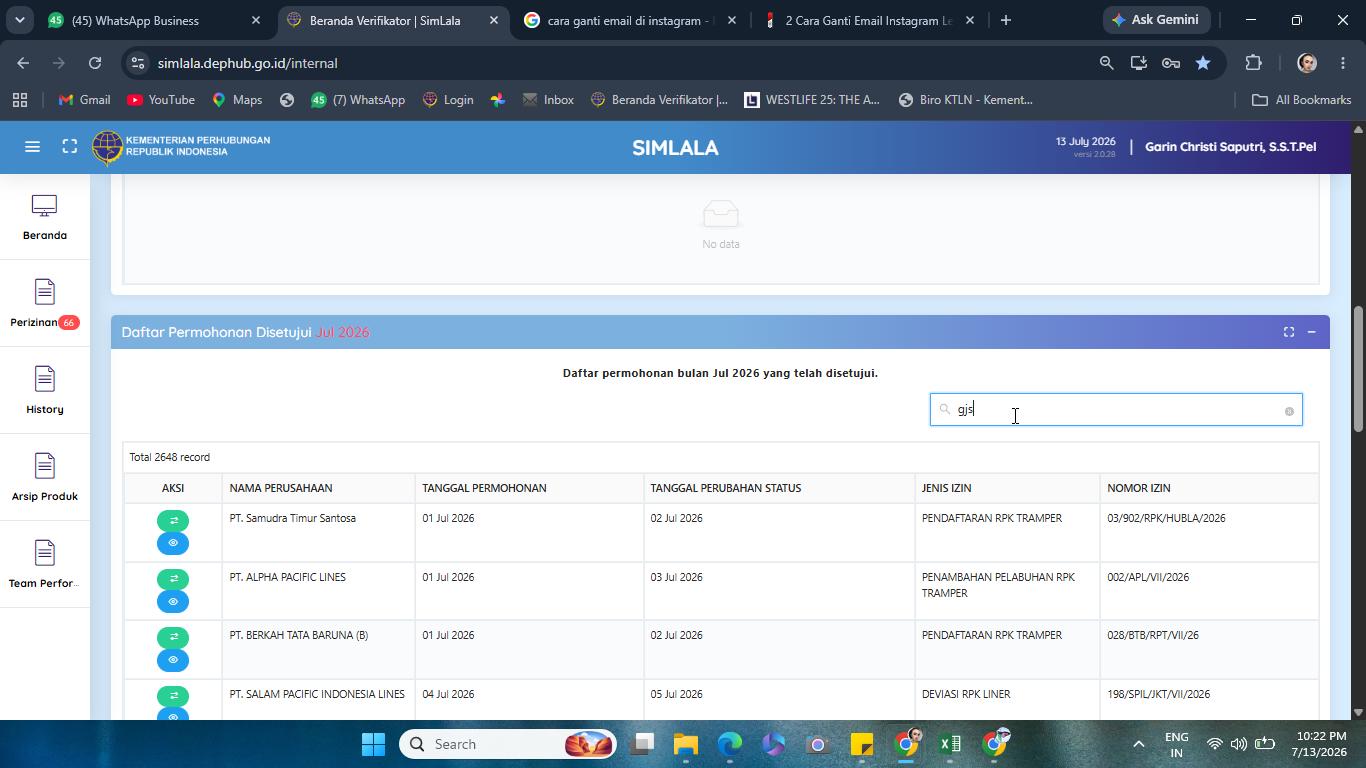Open Login bookmark
Screen dimensions: 1366x768
tap(448, 100)
